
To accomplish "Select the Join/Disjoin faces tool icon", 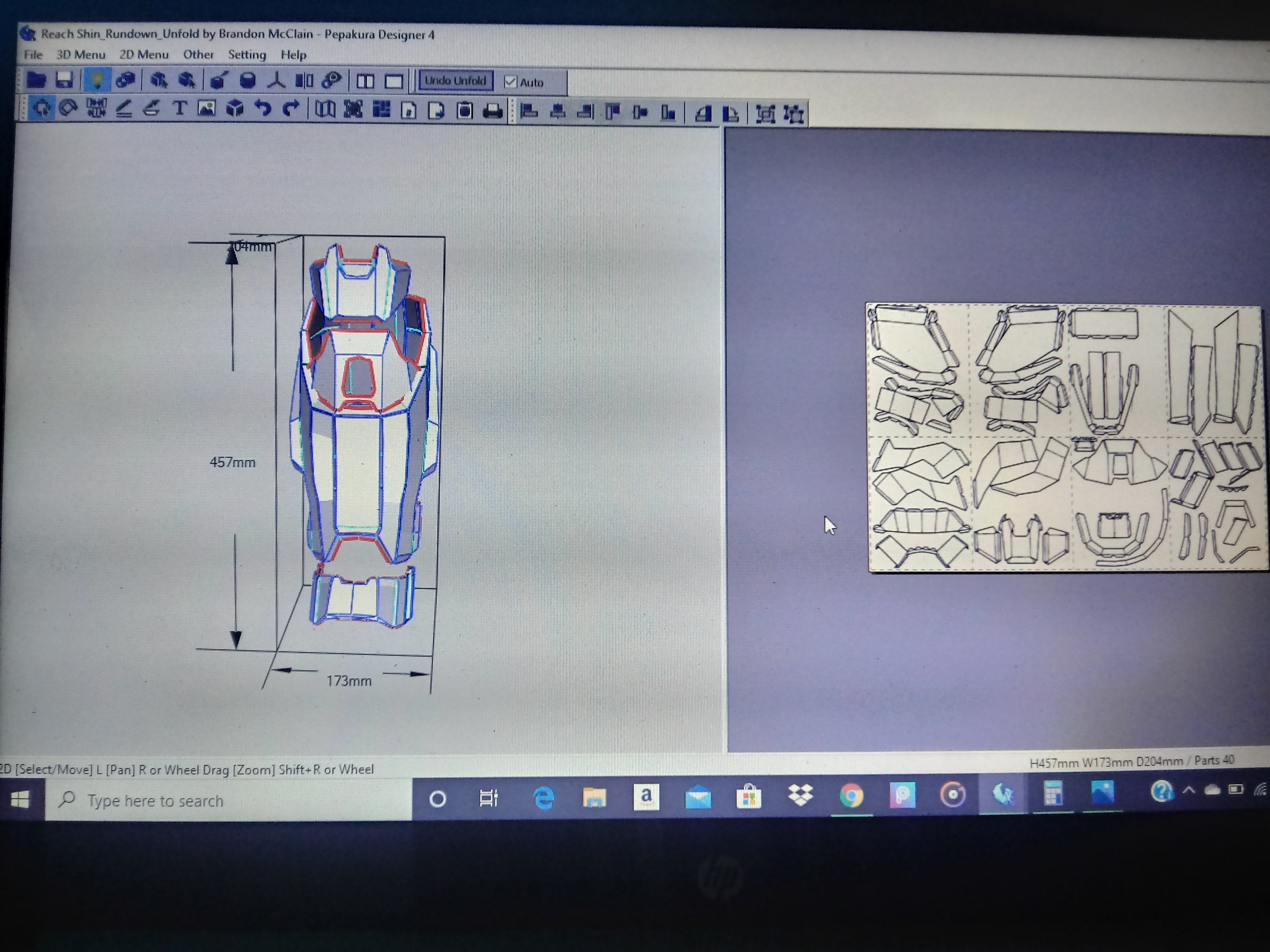I will tap(96, 108).
